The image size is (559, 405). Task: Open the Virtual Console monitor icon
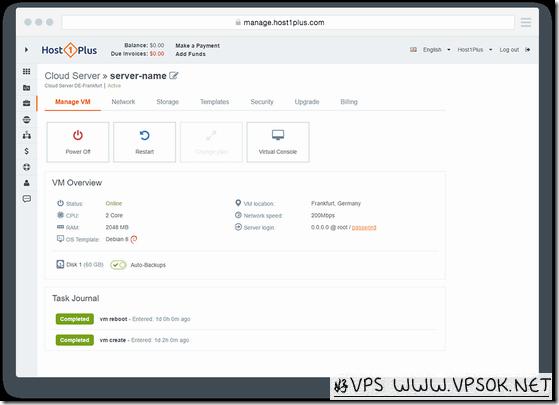278,135
